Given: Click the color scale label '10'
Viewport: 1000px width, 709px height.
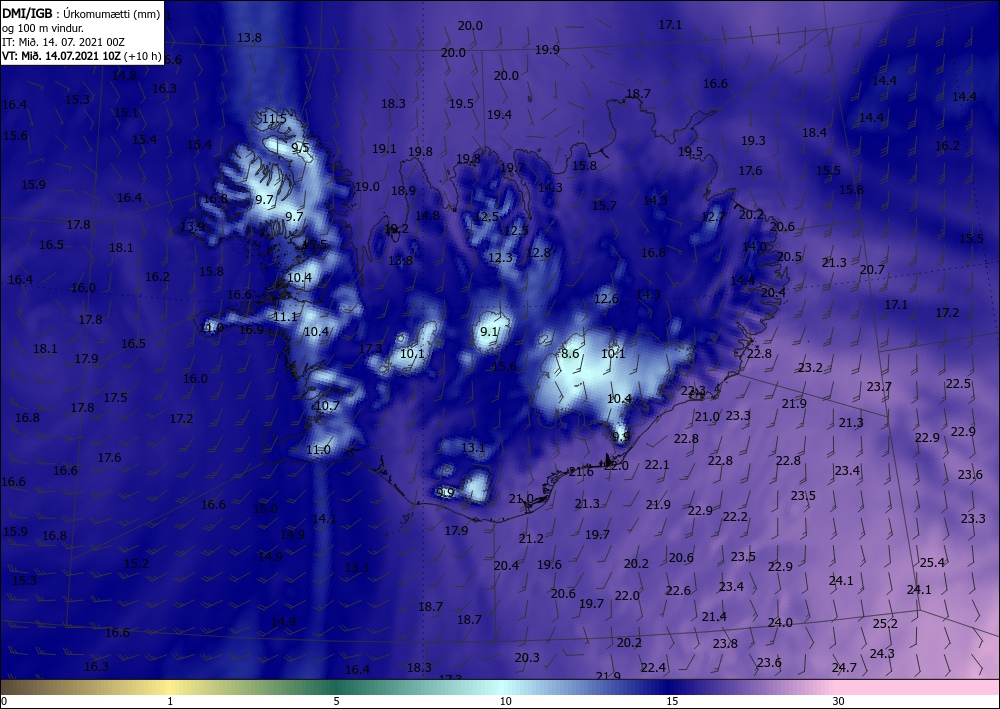Looking at the screenshot, I should pos(506,701).
